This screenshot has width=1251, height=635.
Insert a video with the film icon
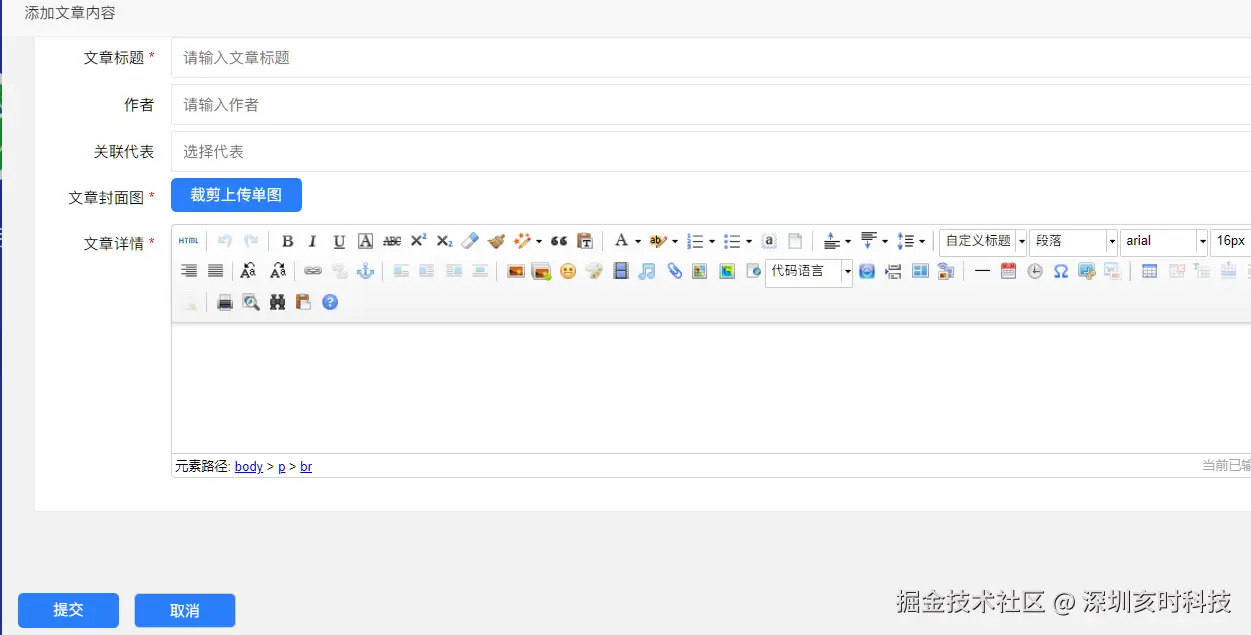coord(621,271)
